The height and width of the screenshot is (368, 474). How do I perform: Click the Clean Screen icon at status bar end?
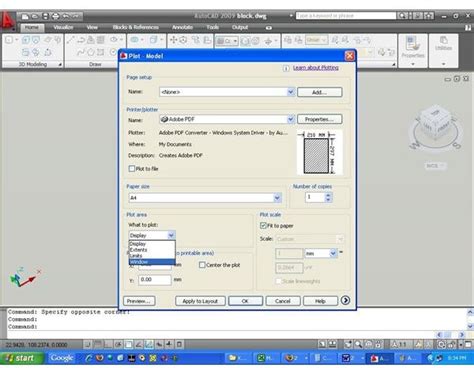[x=468, y=344]
